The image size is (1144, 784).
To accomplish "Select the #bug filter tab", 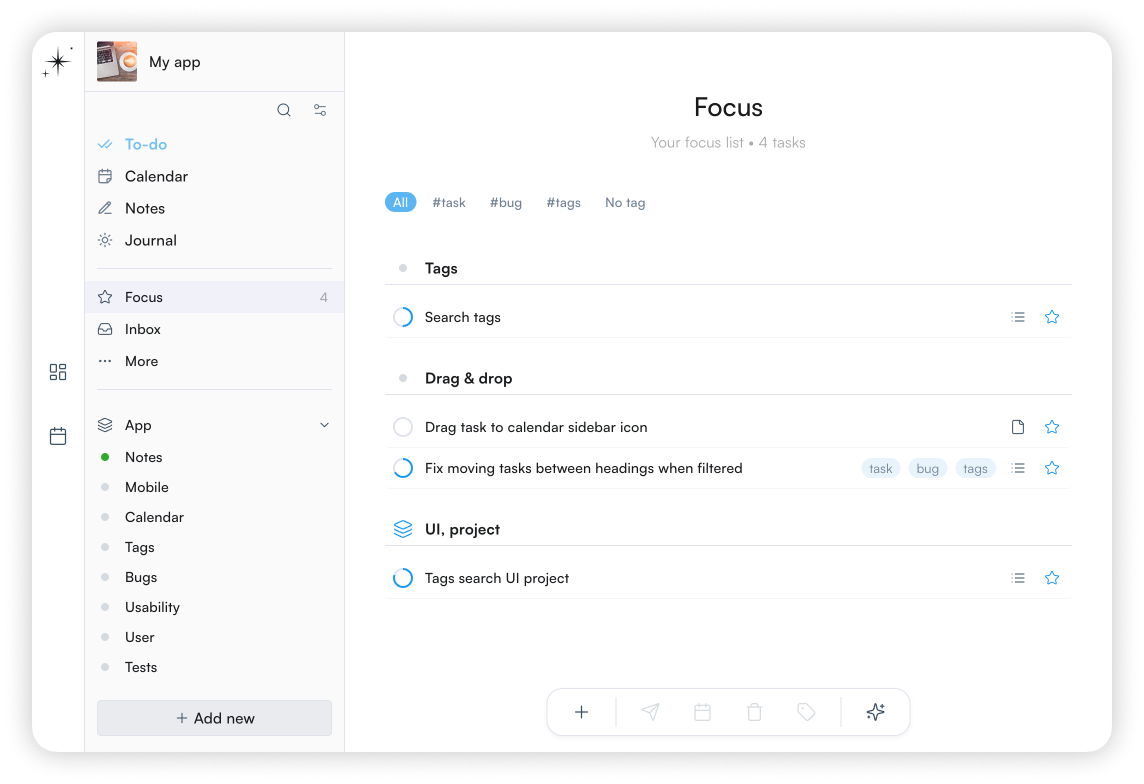I will [505, 202].
